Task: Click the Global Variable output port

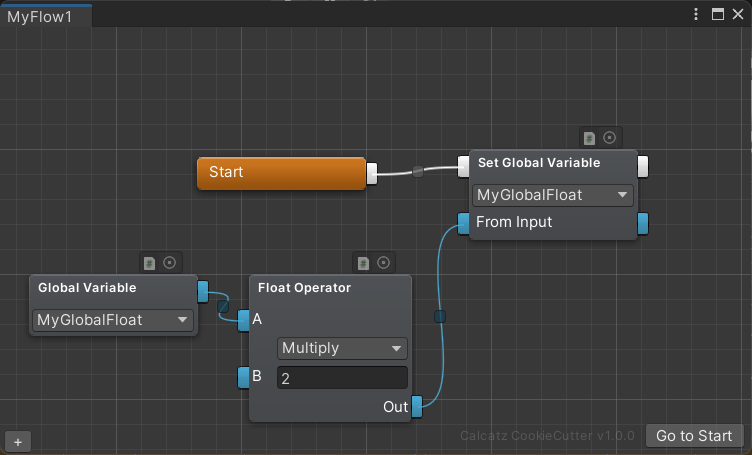Action: point(203,292)
